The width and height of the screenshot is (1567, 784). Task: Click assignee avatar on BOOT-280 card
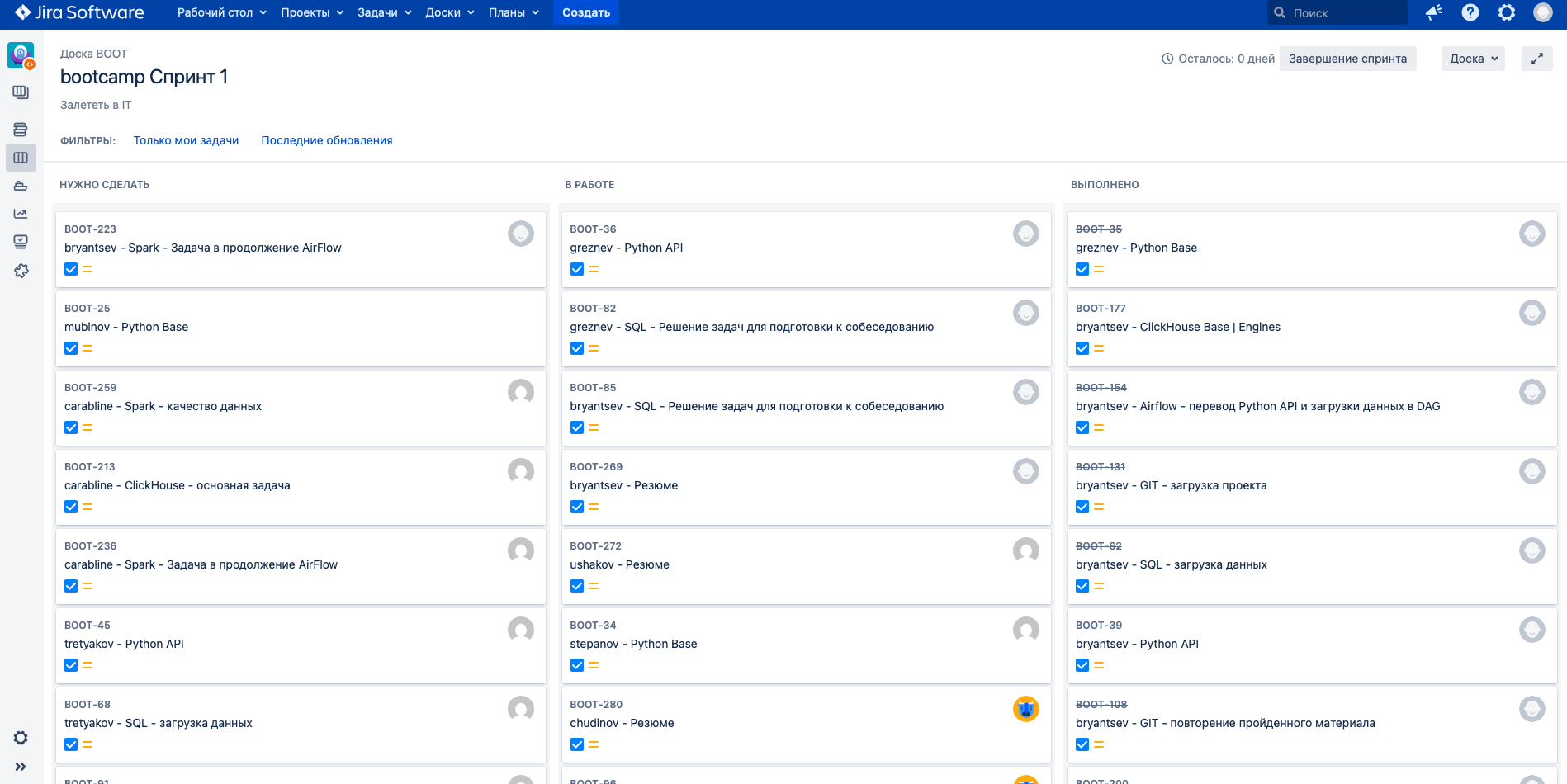coord(1026,709)
